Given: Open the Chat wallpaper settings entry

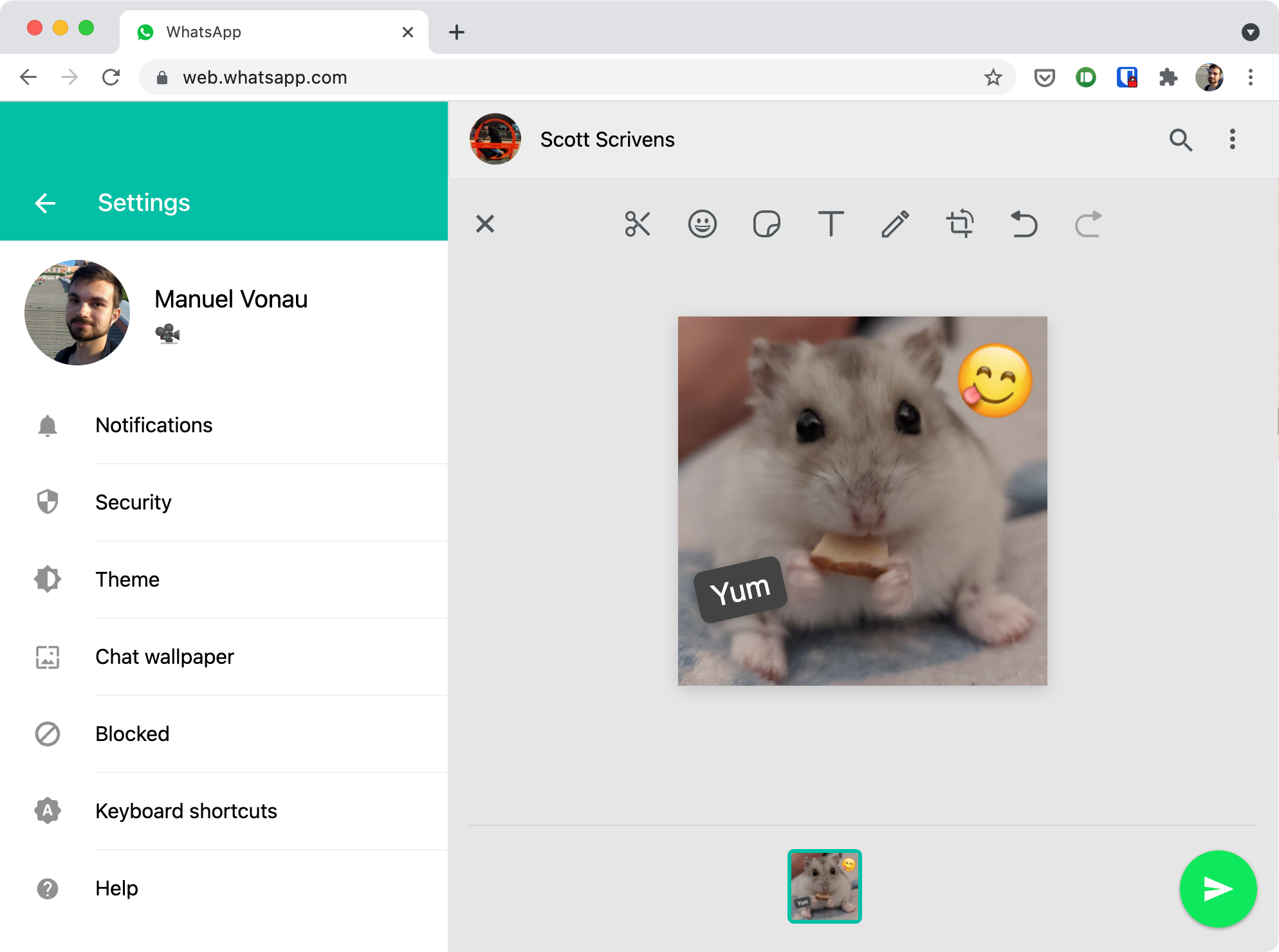Looking at the screenshot, I should coord(165,657).
